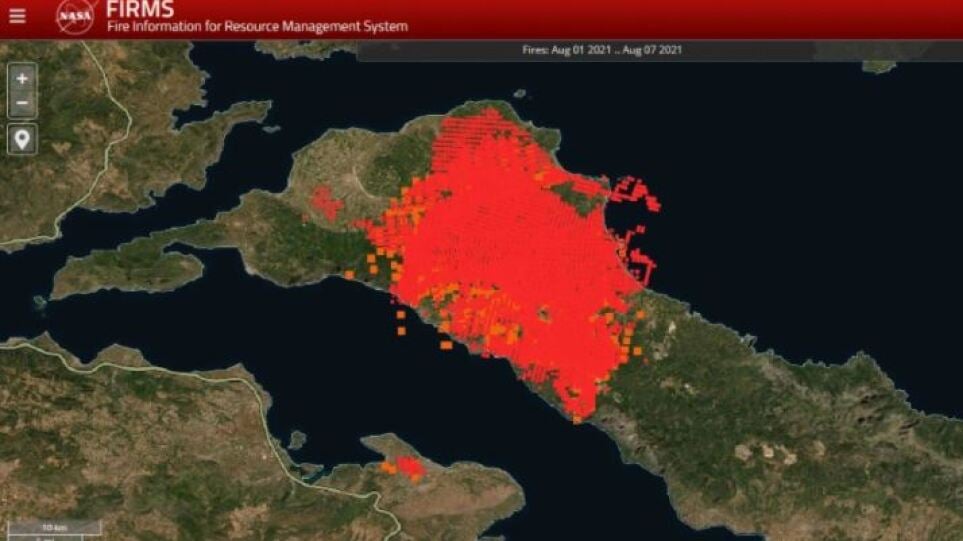This screenshot has height=541, width=963.
Task: Click the southern tip of the large fire area
Action: point(577,412)
